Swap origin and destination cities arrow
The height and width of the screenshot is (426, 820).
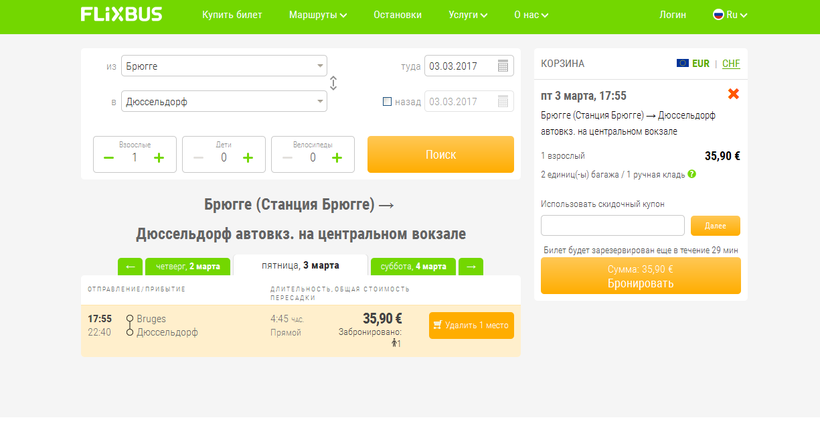333,84
